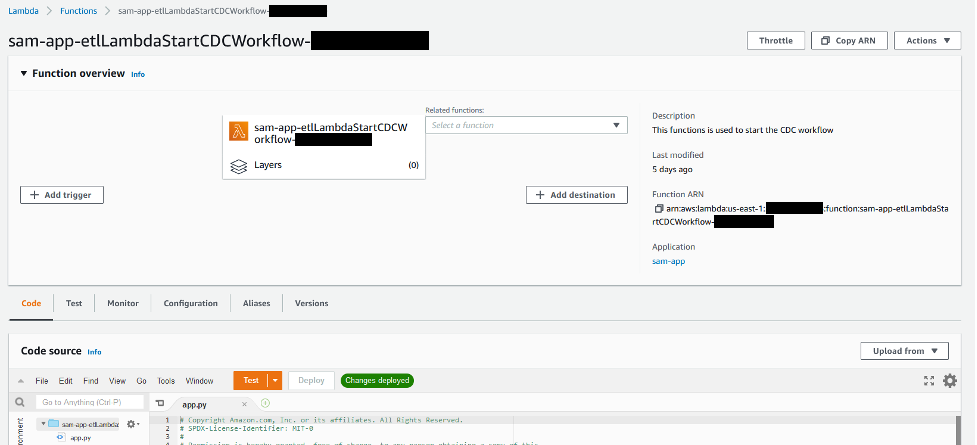The height and width of the screenshot is (445, 977).
Task: Open the Find menu in editor
Action: point(91,381)
